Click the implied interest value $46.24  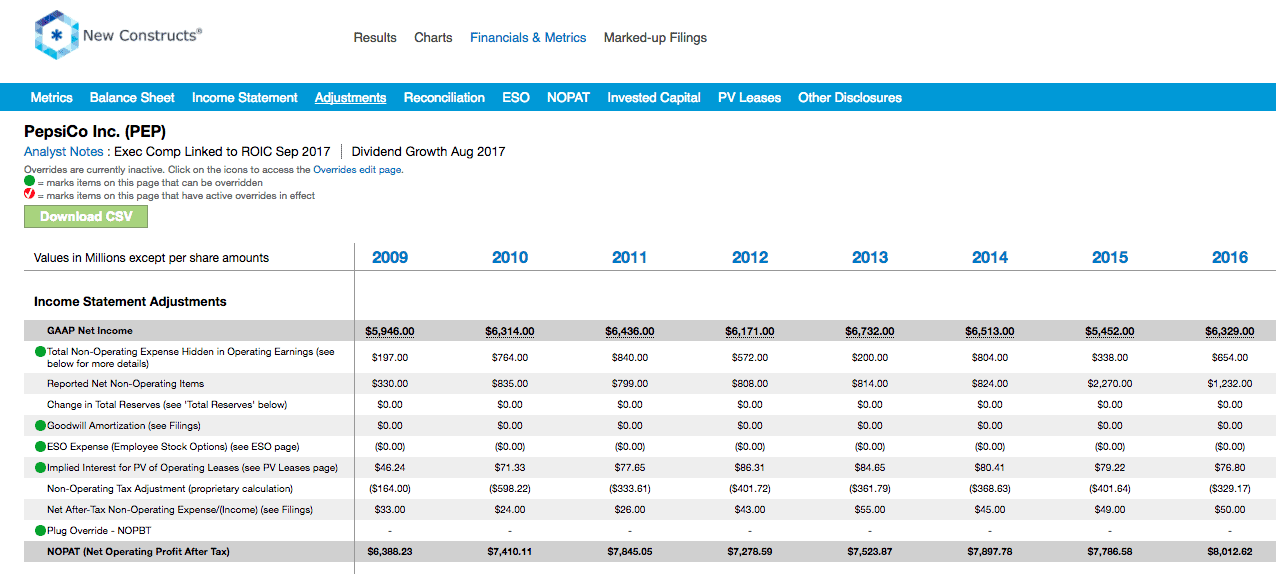pos(390,468)
